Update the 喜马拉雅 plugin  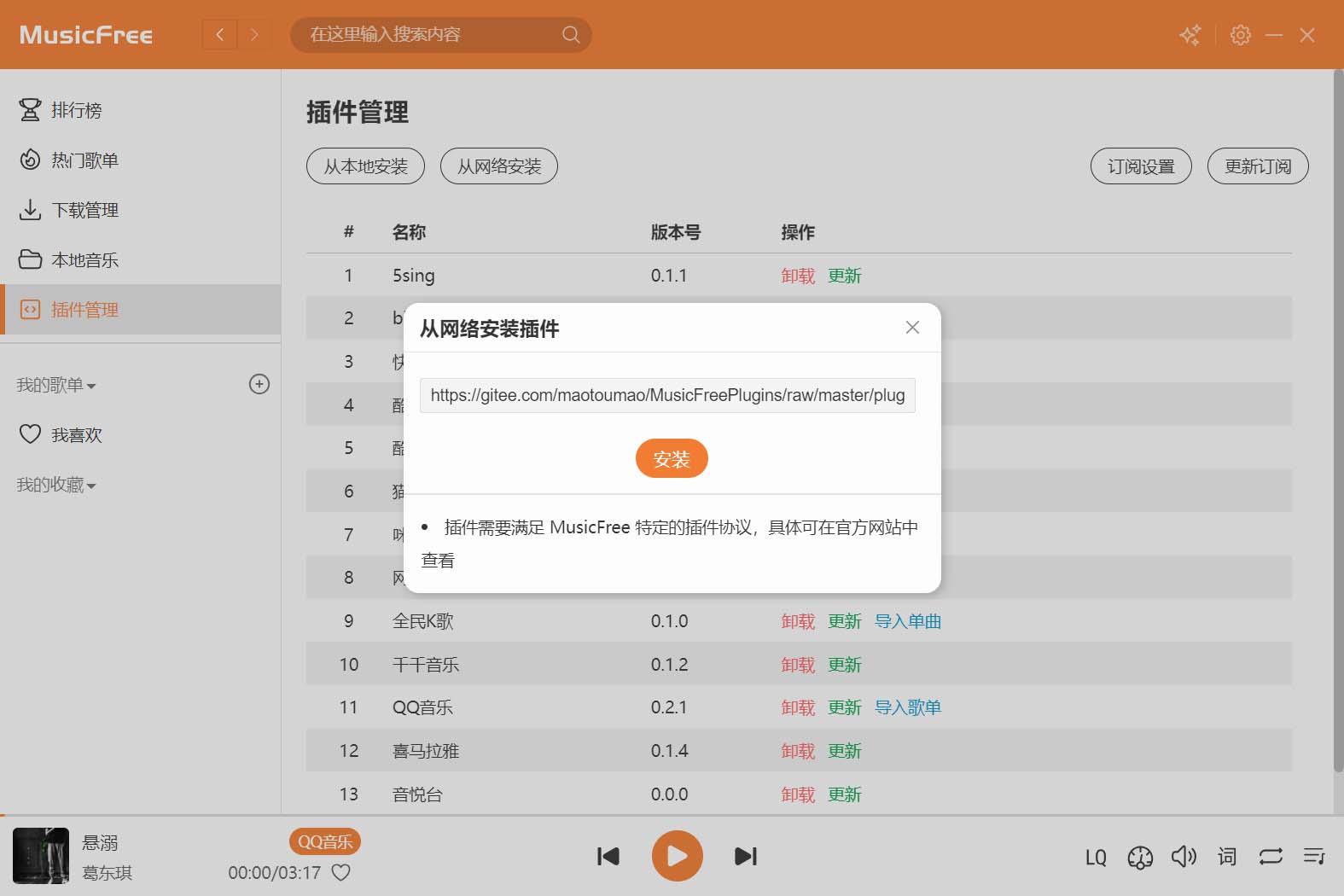(845, 751)
